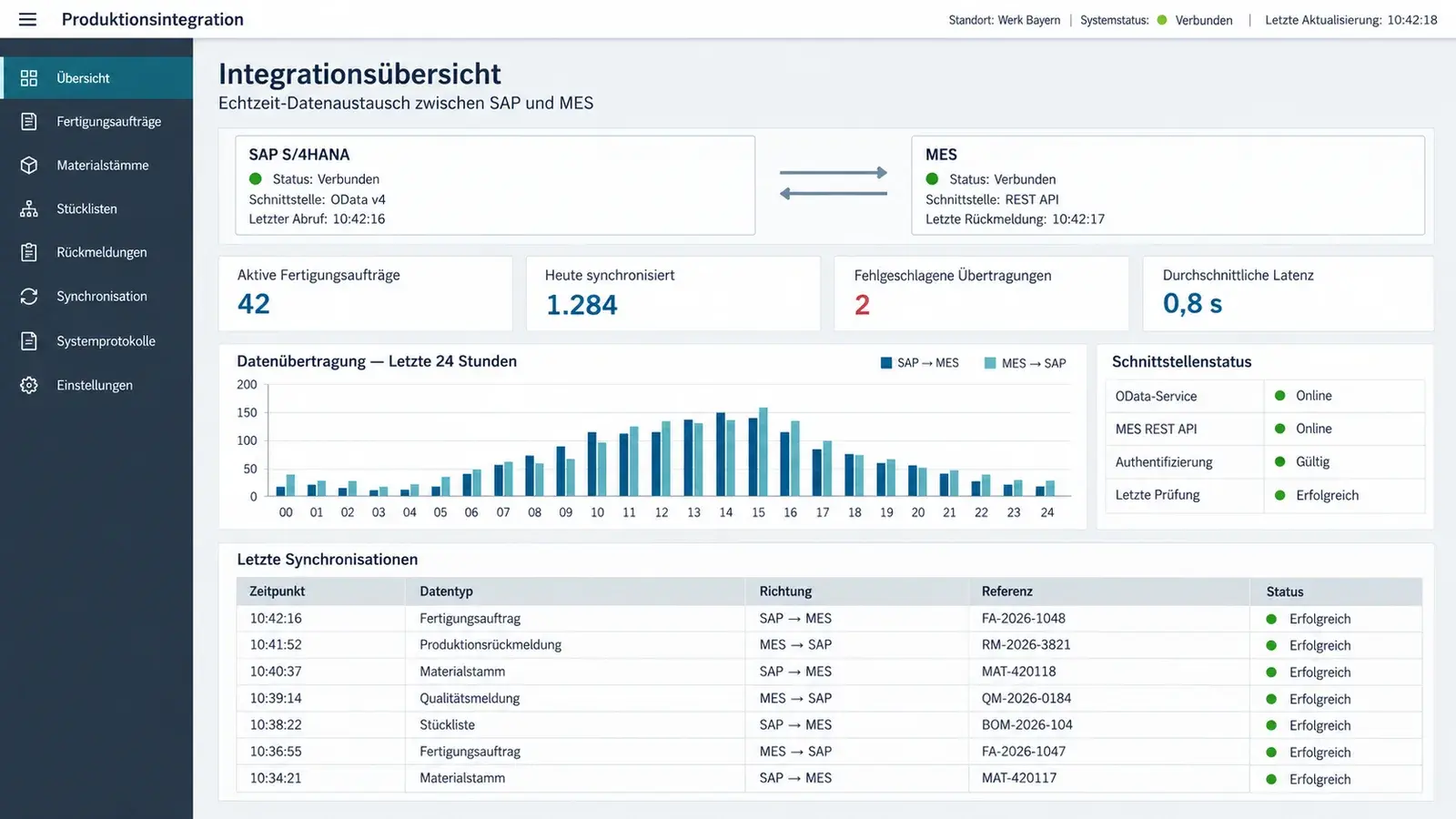Image resolution: width=1456 pixels, height=819 pixels.
Task: Select reference RM-2026-3821
Action: 1026,644
